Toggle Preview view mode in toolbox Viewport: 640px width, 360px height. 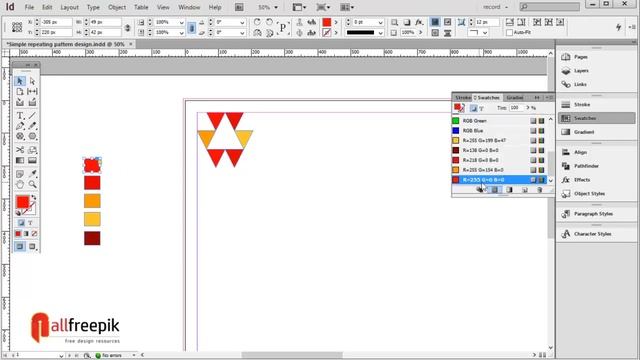[x=32, y=247]
